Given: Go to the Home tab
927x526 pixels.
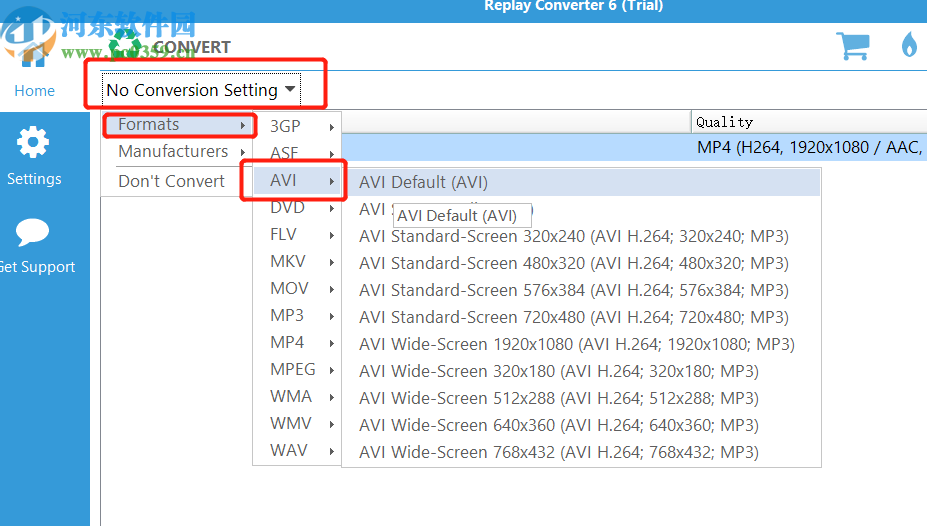Looking at the screenshot, I should (34, 90).
